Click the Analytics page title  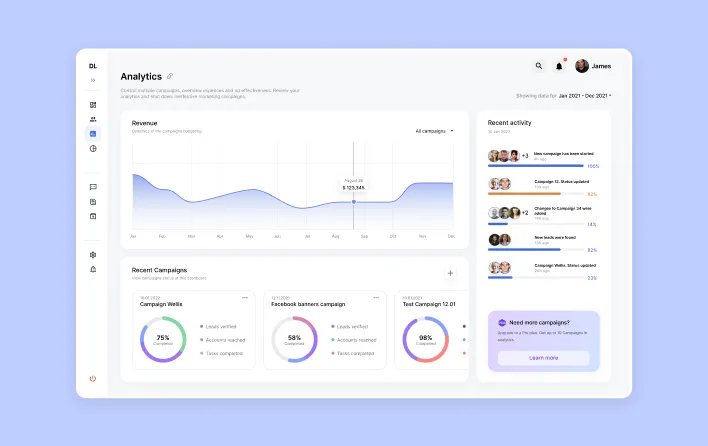(141, 76)
